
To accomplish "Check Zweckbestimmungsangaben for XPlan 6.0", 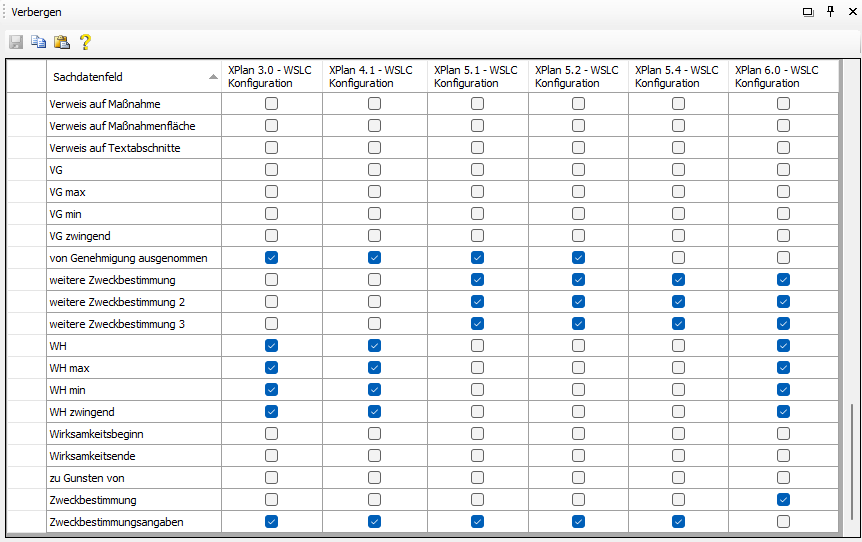I will (783, 522).
